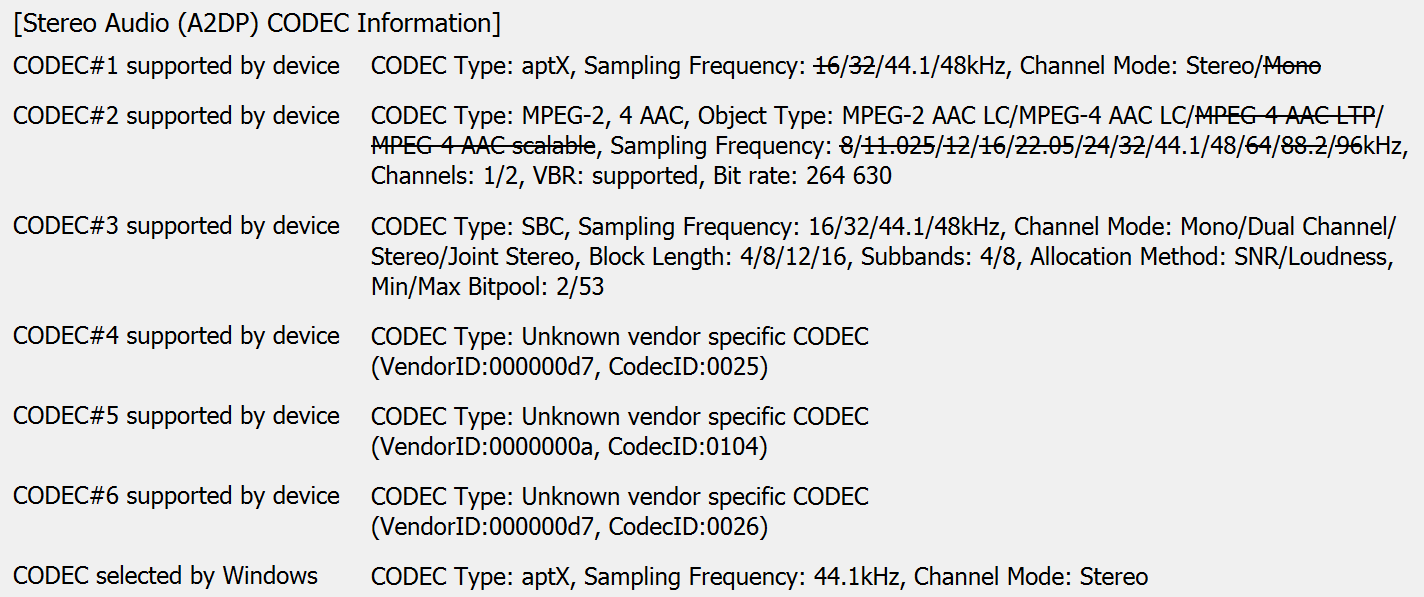Select the CODEC#5 supported by device label
This screenshot has height=597, width=1424.
click(x=176, y=416)
